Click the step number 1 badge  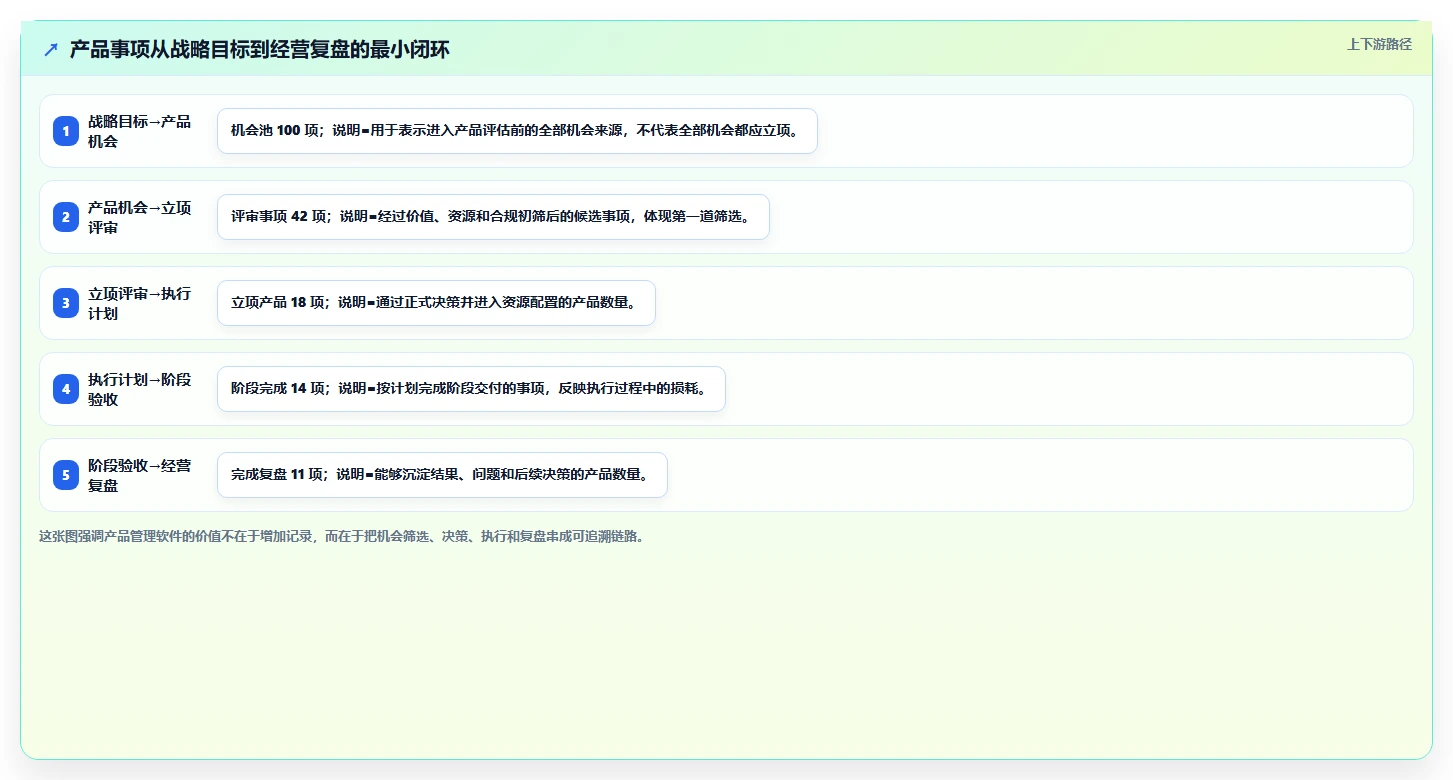pyautogui.click(x=66, y=131)
